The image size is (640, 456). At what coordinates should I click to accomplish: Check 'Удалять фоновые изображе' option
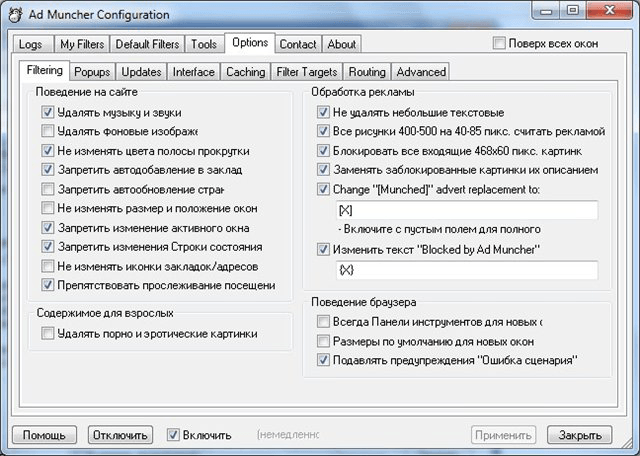(x=47, y=131)
